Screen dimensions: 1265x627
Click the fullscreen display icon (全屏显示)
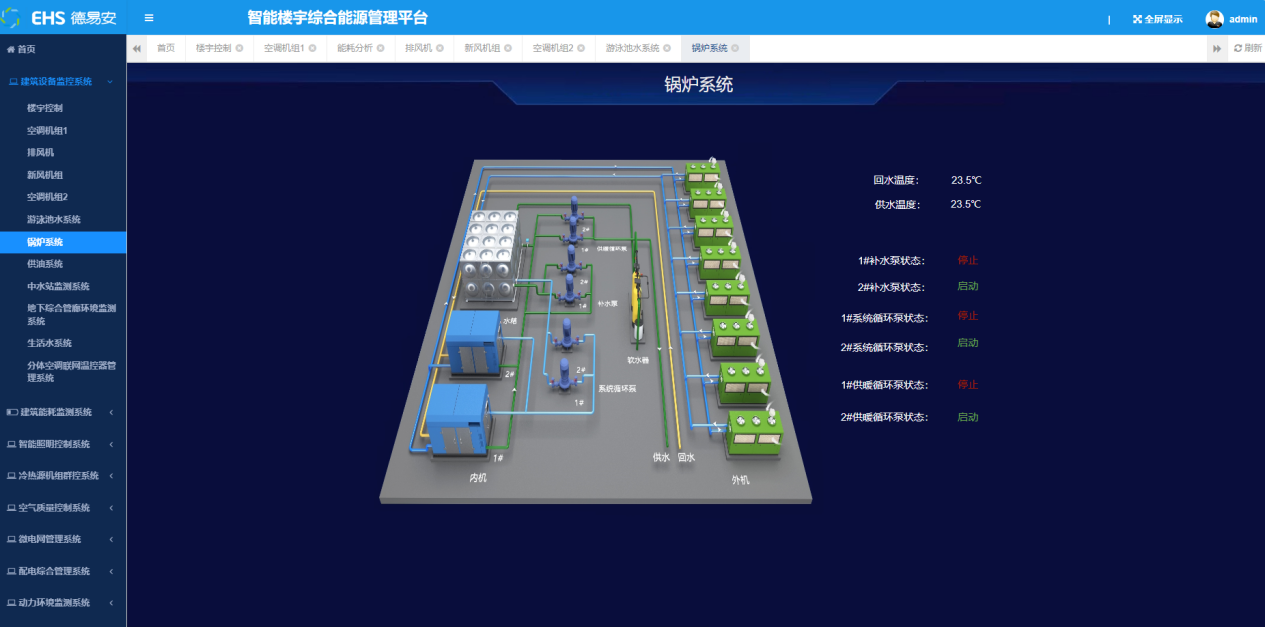[x=1137, y=19]
